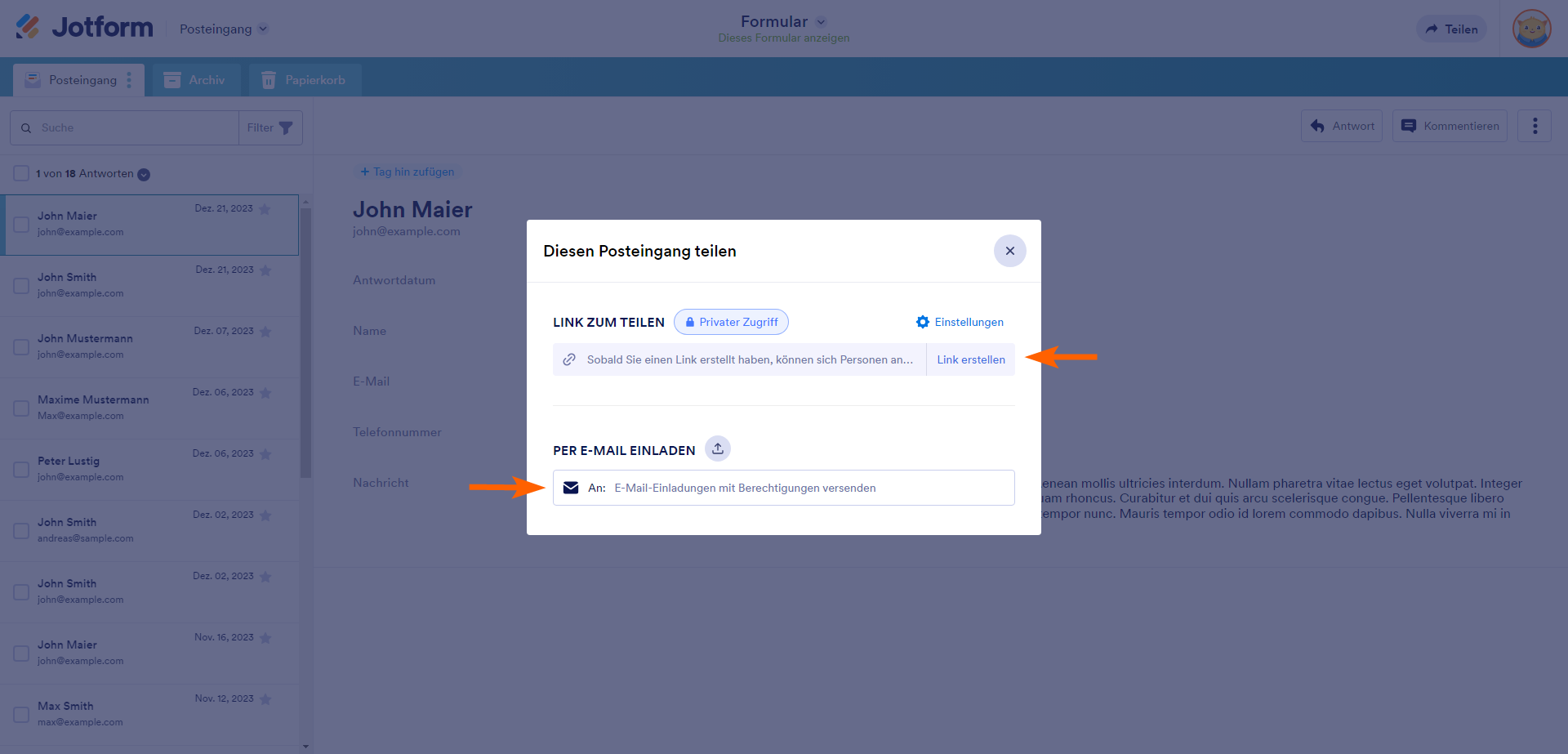Check the Maxime Mustermann submission
1568x754 pixels.
pyautogui.click(x=21, y=408)
